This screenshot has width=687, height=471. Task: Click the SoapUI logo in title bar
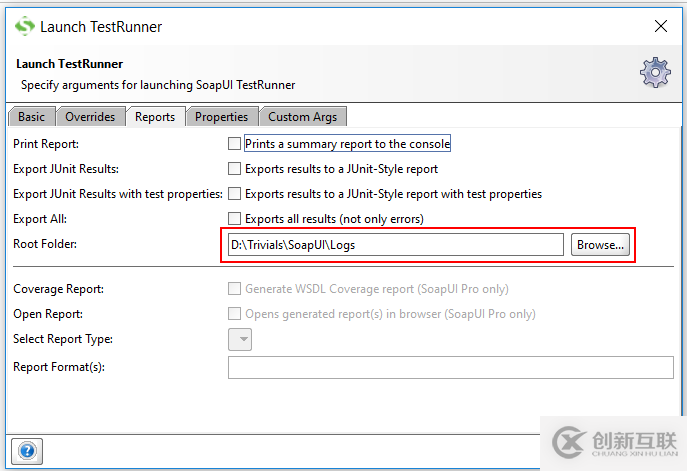coord(23,26)
